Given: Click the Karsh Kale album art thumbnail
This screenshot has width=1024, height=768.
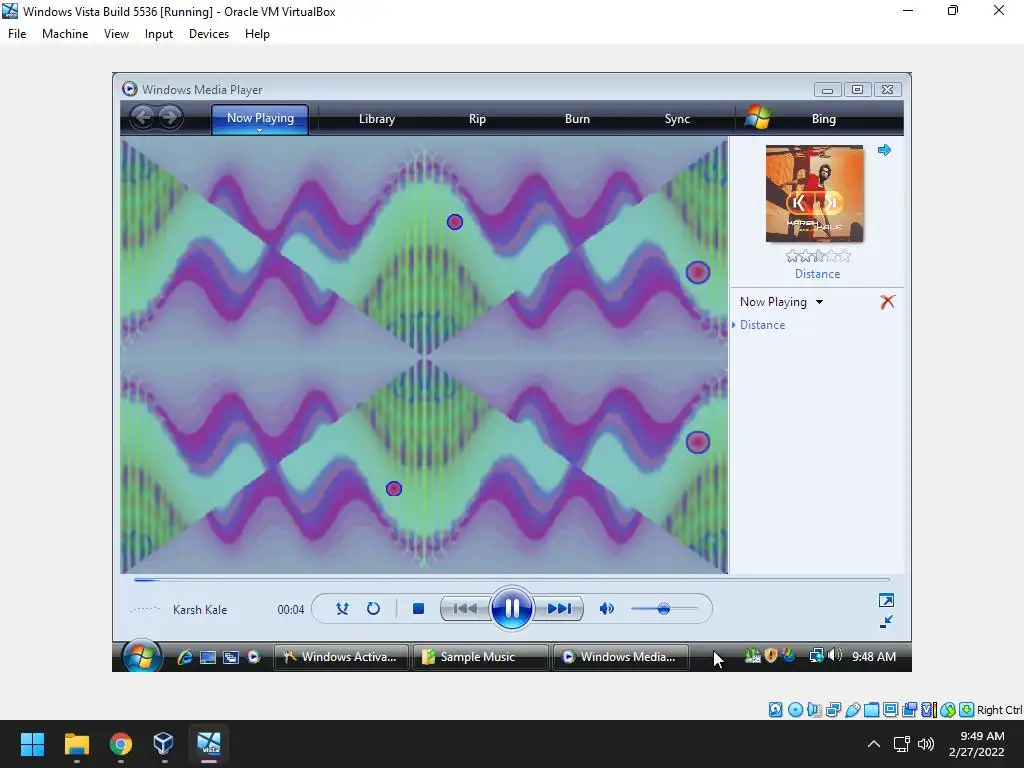Looking at the screenshot, I should coord(814,193).
